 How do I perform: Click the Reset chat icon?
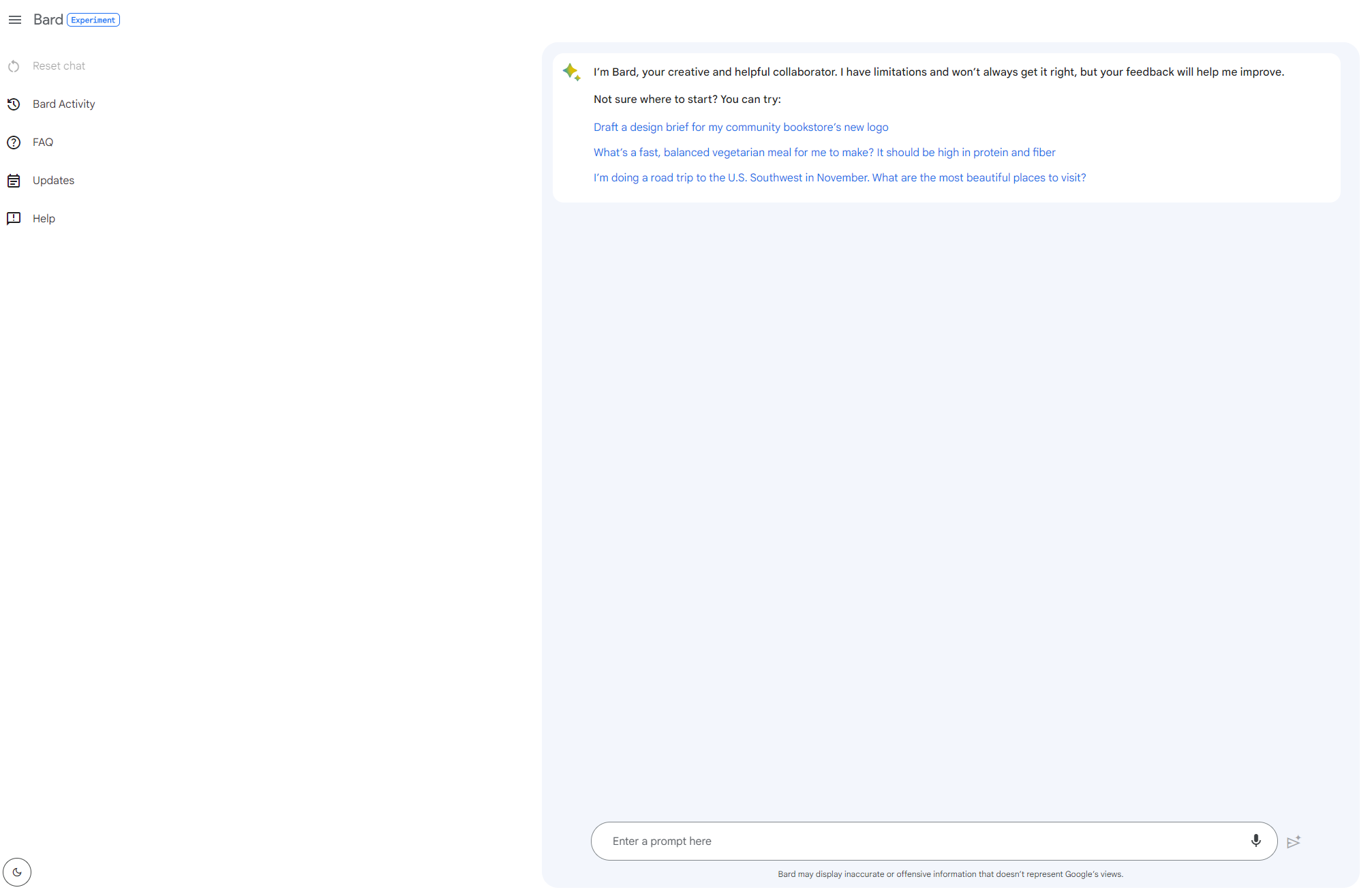coord(14,66)
